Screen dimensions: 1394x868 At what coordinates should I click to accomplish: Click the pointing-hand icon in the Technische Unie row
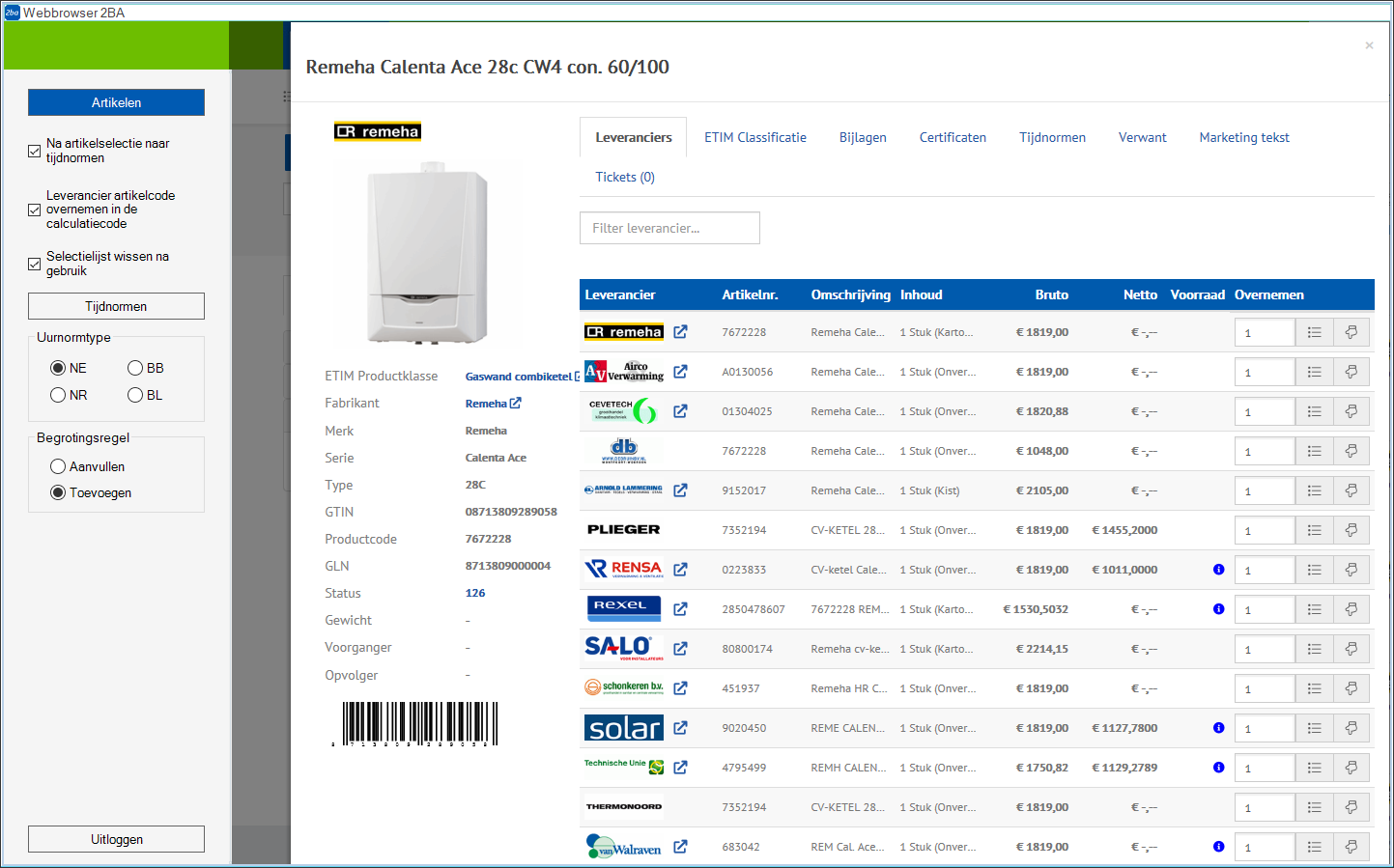1351,768
